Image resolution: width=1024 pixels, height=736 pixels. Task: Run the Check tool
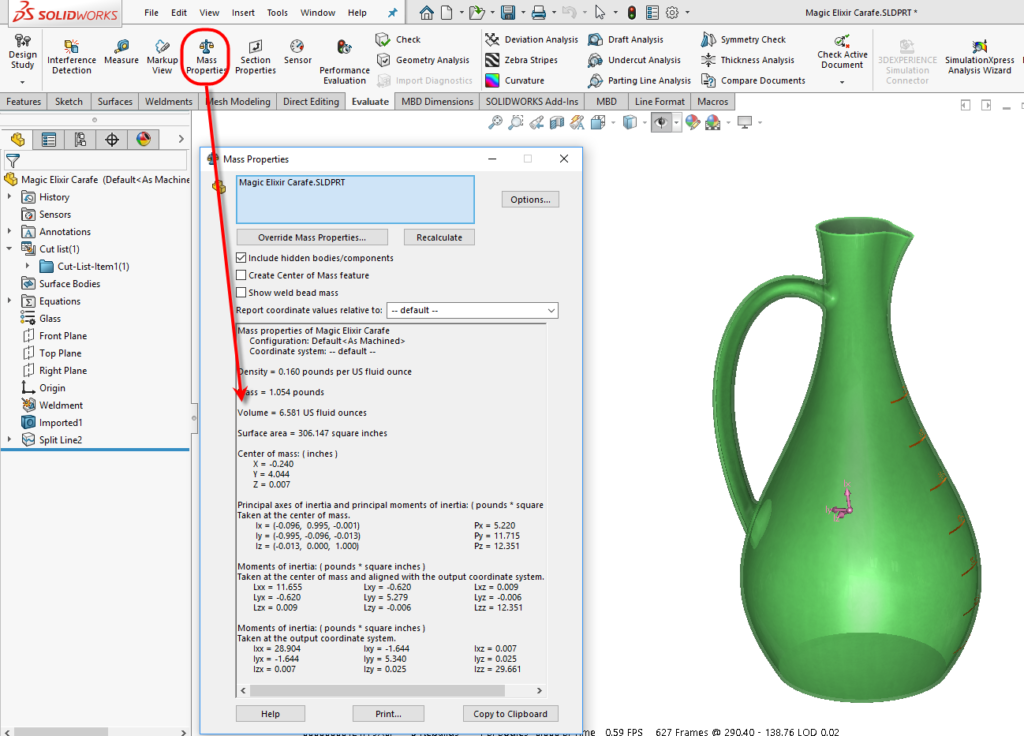tap(398, 39)
